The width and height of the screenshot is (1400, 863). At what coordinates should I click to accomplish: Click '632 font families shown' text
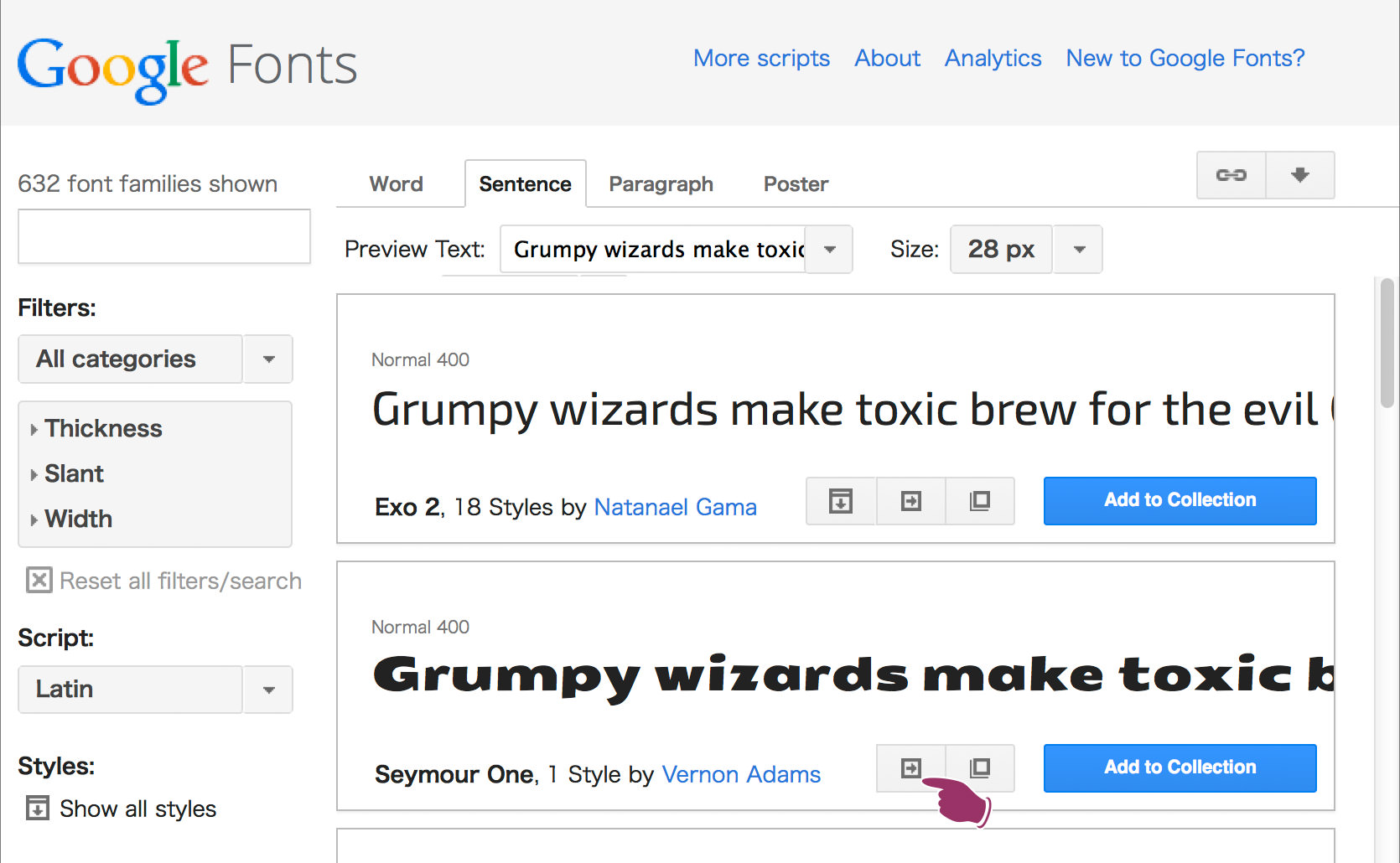click(x=148, y=183)
